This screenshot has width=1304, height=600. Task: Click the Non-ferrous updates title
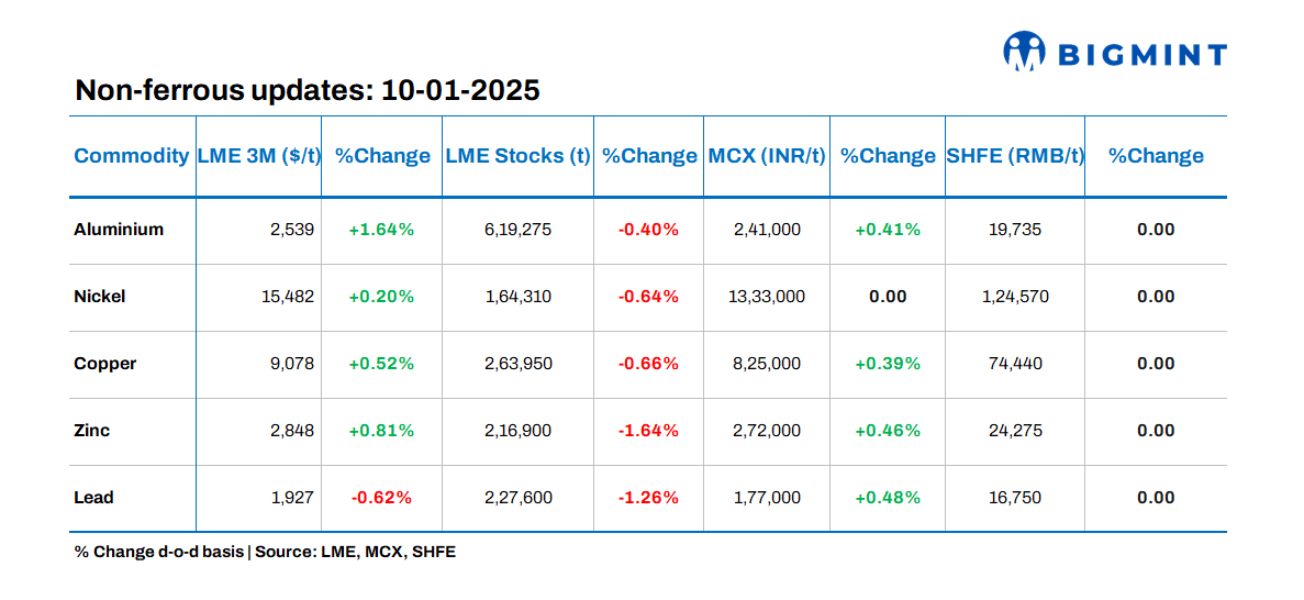[x=307, y=91]
